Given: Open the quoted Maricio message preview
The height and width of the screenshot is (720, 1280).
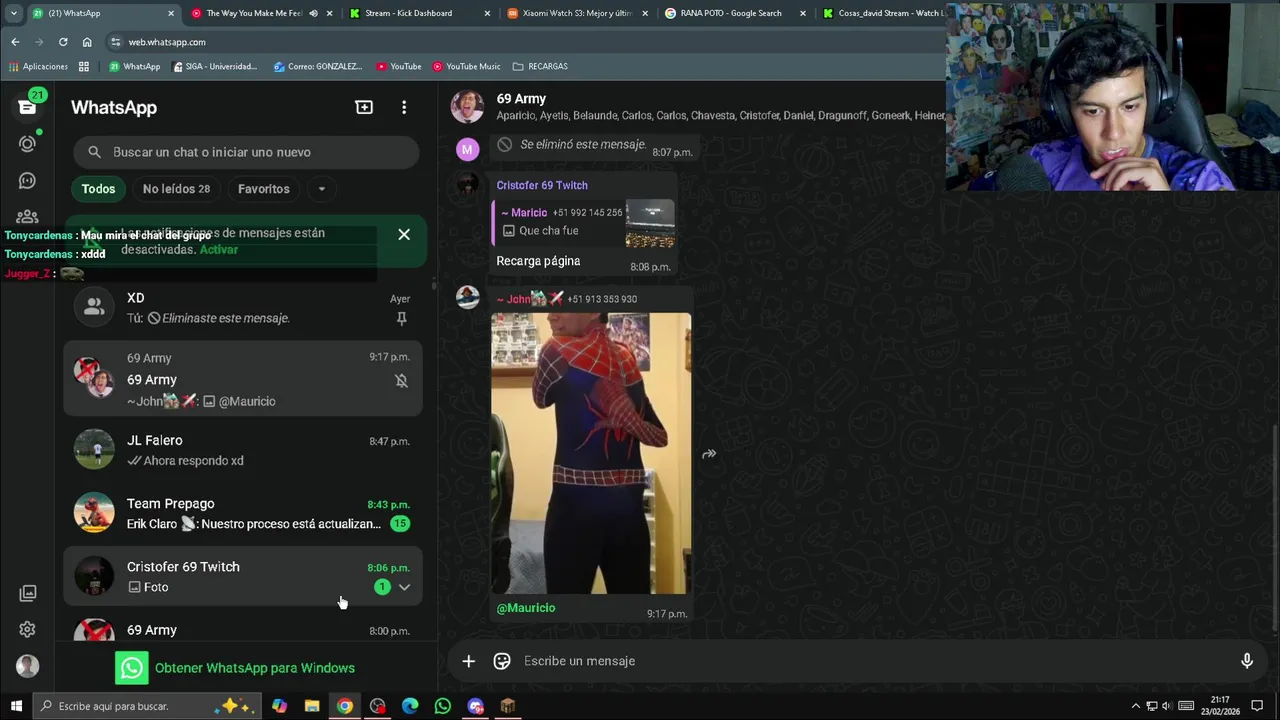Looking at the screenshot, I should tap(584, 222).
